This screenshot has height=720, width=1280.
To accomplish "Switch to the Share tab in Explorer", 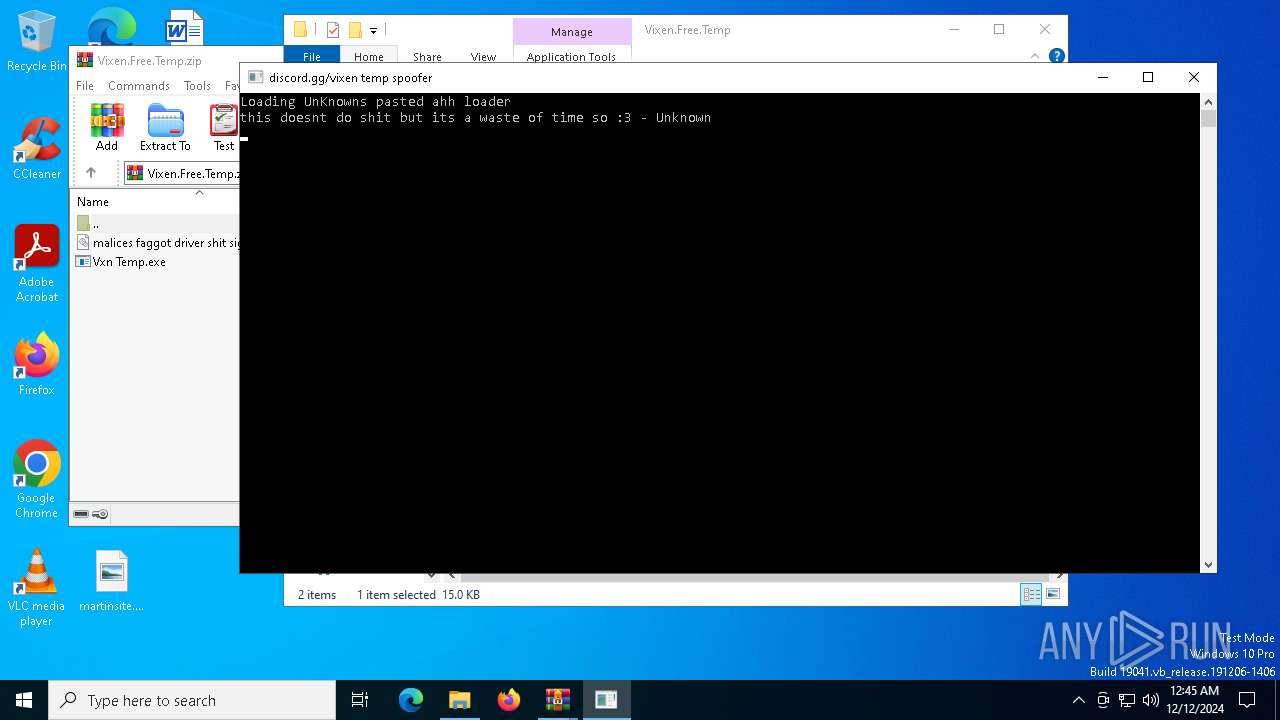I will pos(427,57).
